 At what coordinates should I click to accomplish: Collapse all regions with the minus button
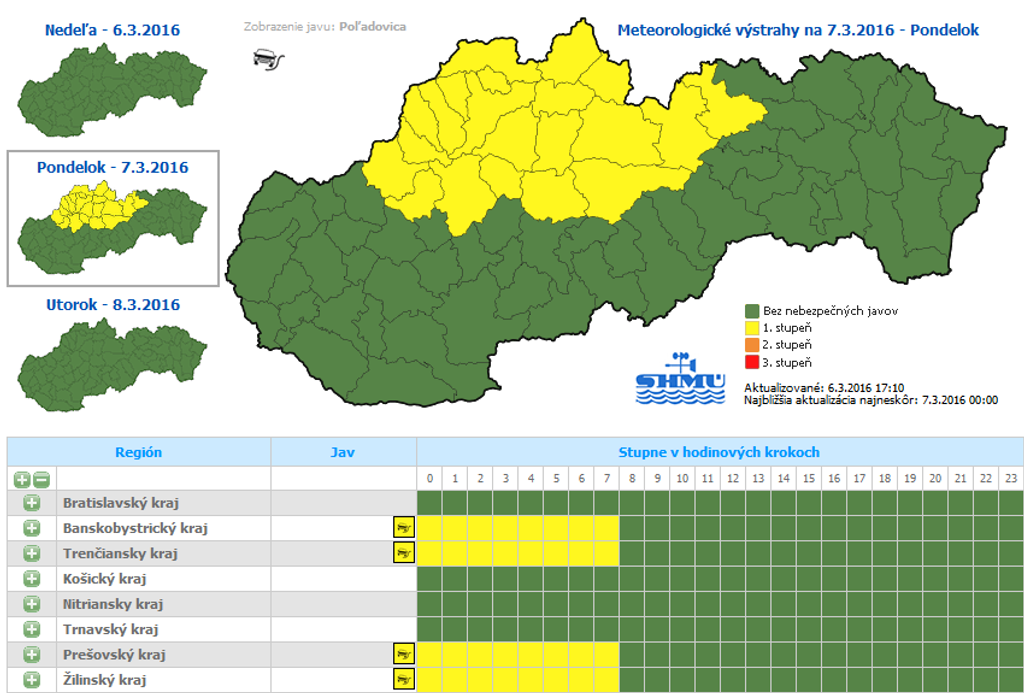tap(41, 478)
